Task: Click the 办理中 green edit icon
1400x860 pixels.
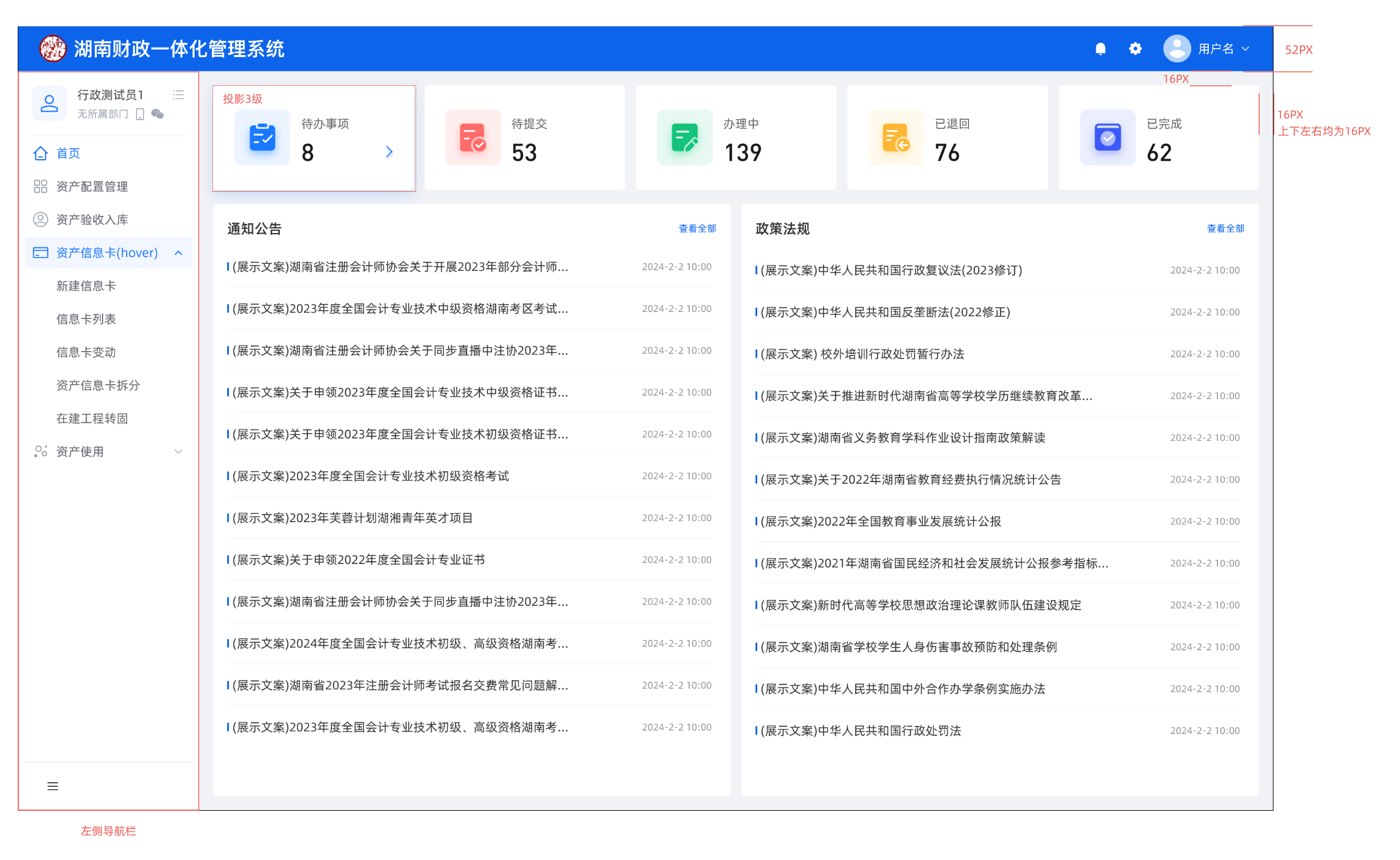Action: (x=685, y=137)
